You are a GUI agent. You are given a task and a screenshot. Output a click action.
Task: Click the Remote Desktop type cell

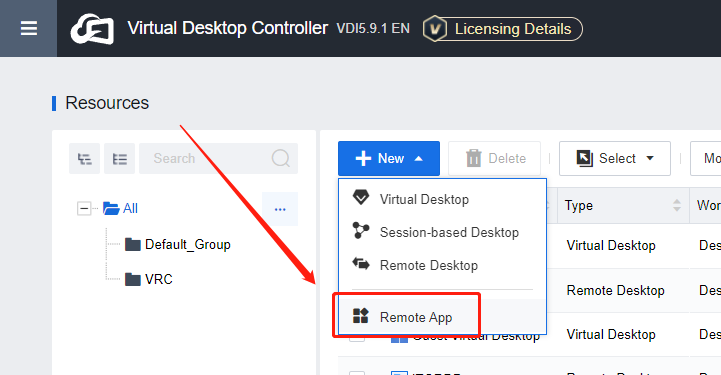(x=615, y=290)
